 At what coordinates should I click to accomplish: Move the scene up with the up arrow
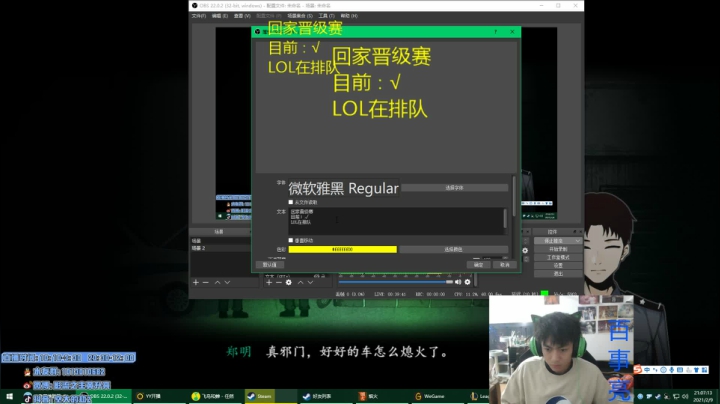pos(218,282)
